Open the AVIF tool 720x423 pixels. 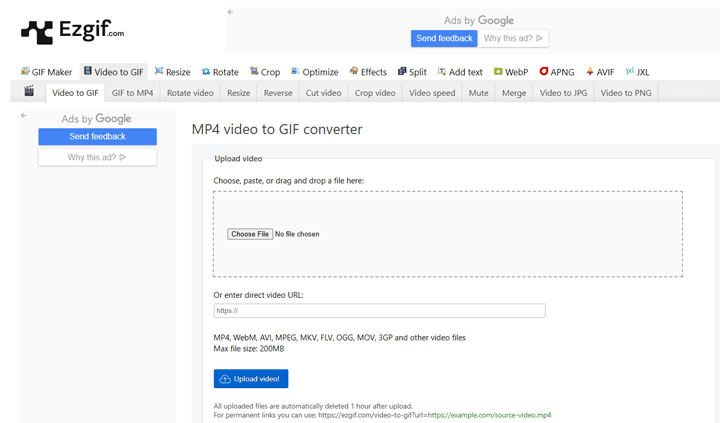click(600, 72)
